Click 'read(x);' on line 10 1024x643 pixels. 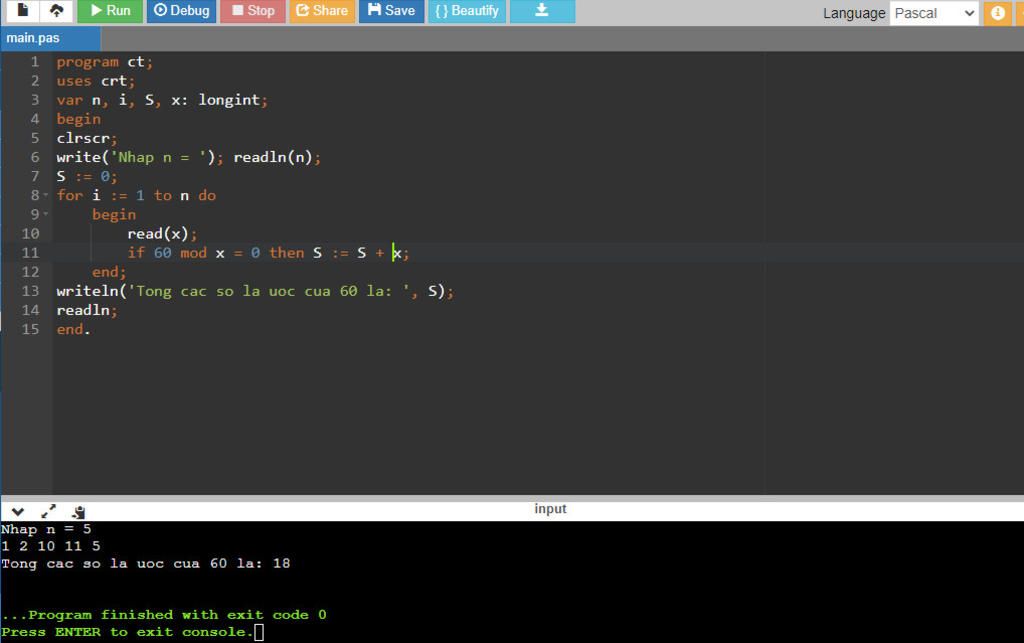[162, 234]
